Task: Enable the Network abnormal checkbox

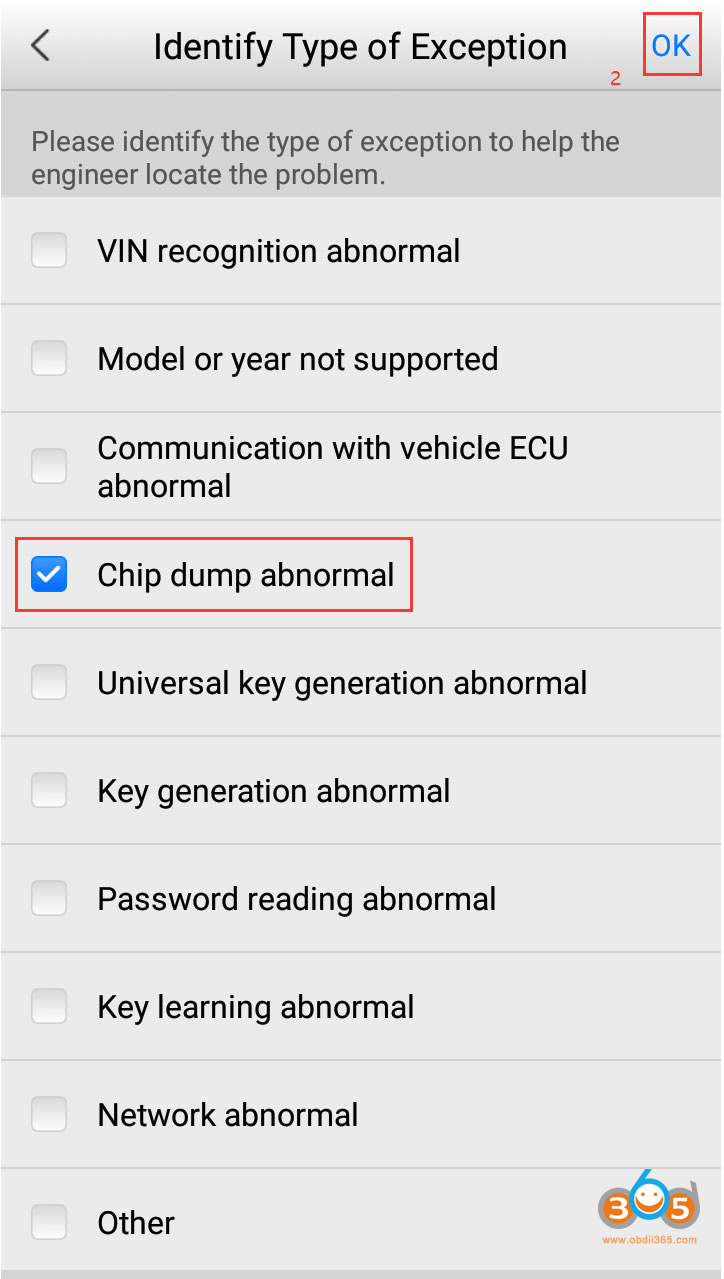Action: click(49, 1115)
